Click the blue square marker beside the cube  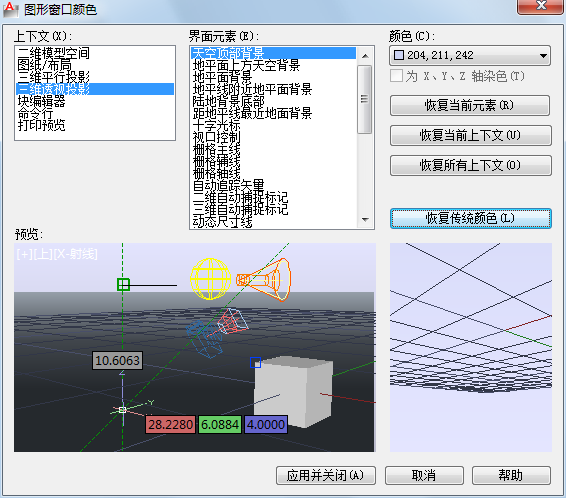pyautogui.click(x=256, y=362)
